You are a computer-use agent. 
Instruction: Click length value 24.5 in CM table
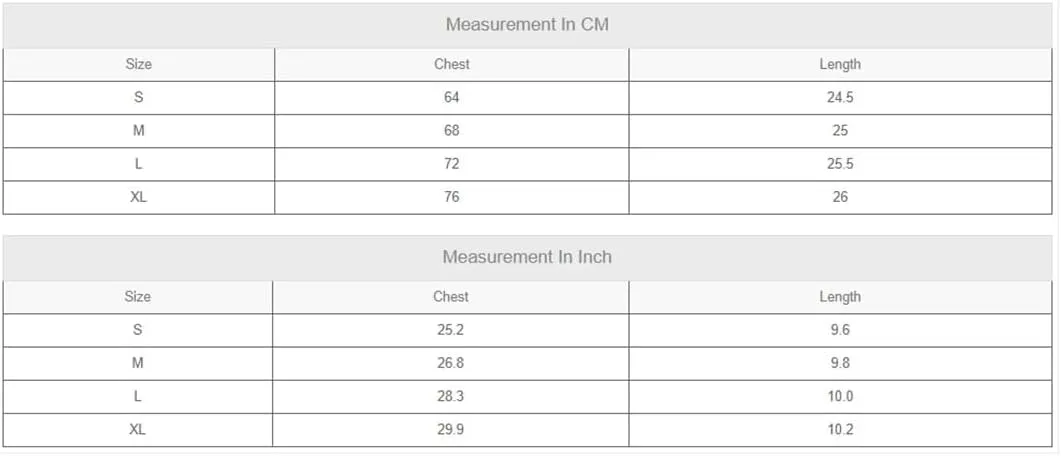(840, 97)
